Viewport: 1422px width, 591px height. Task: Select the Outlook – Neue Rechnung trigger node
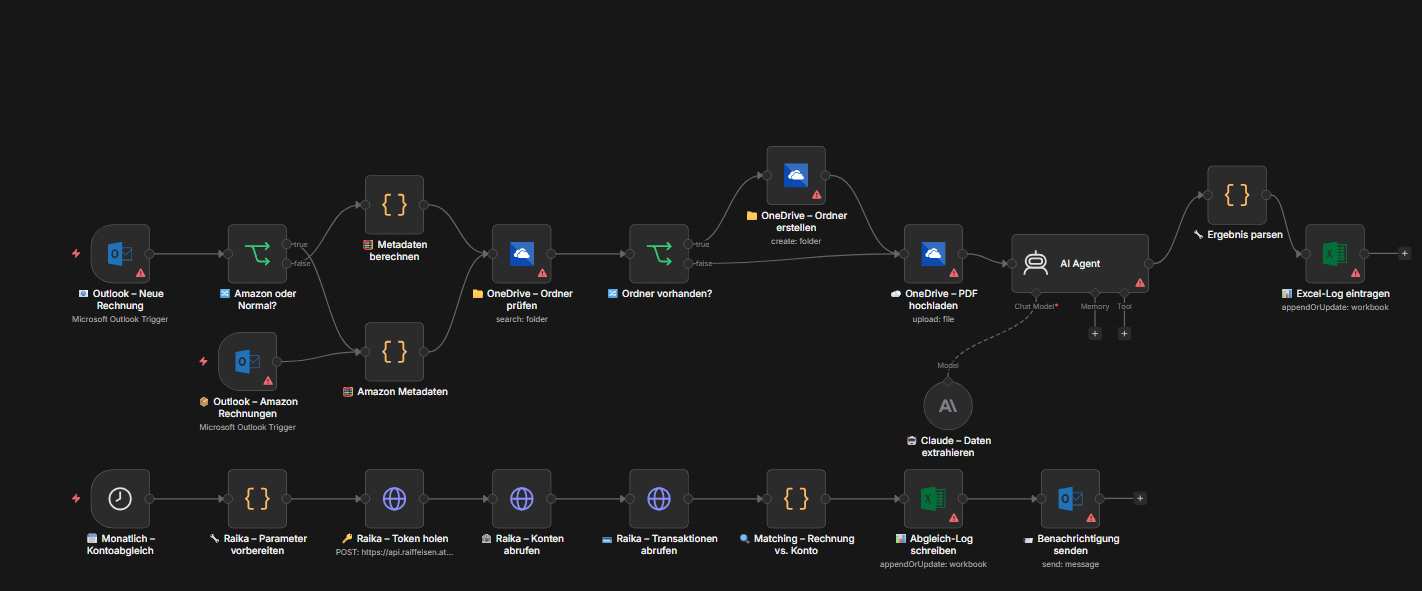click(x=120, y=253)
